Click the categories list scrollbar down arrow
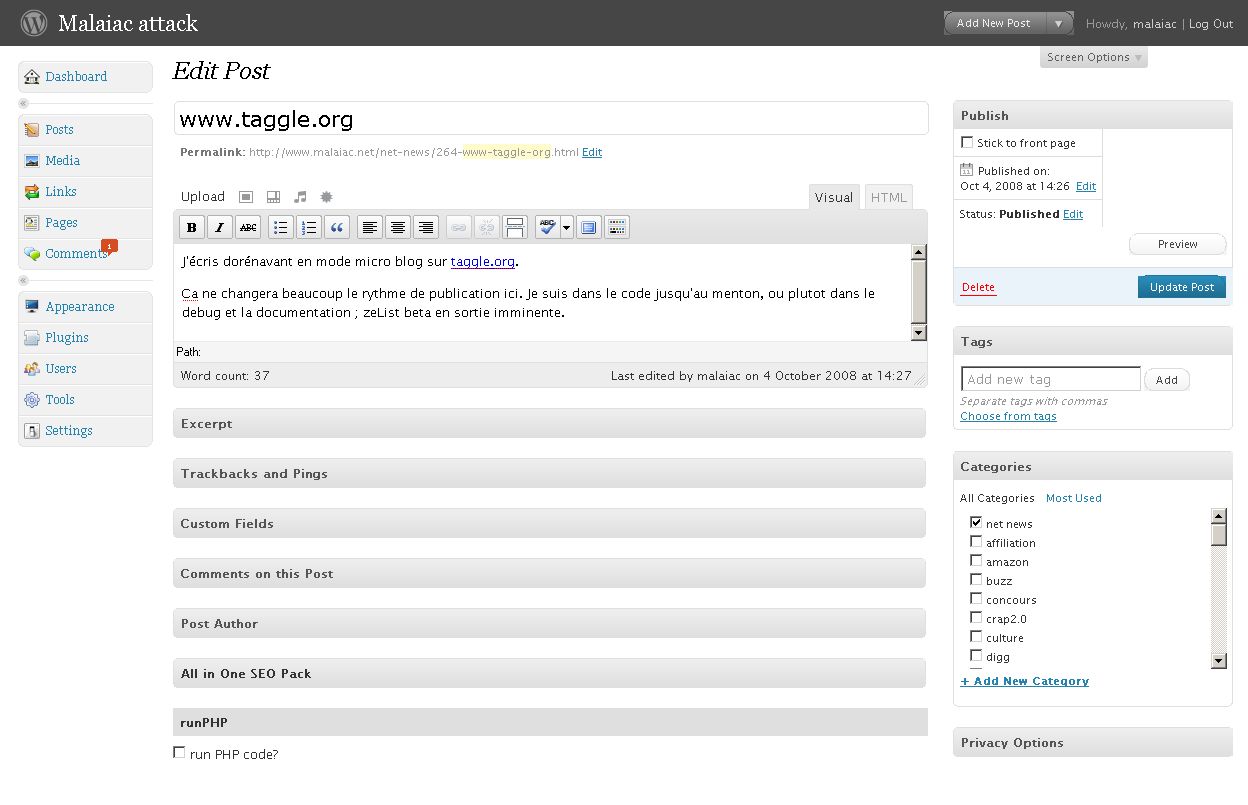The image size is (1248, 805). pos(1218,660)
